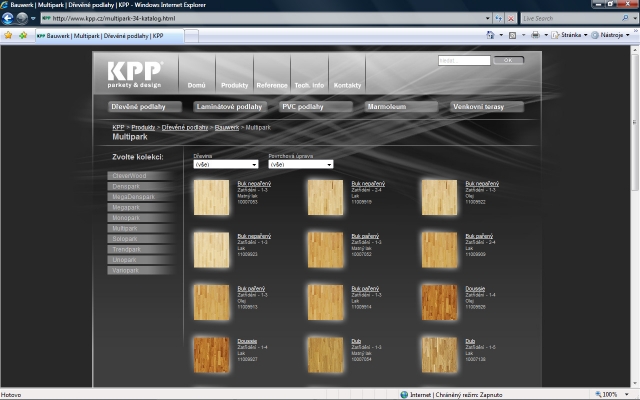The image size is (640, 400).
Task: Open the Povrchová úprava filter dropdown
Action: pos(301,164)
